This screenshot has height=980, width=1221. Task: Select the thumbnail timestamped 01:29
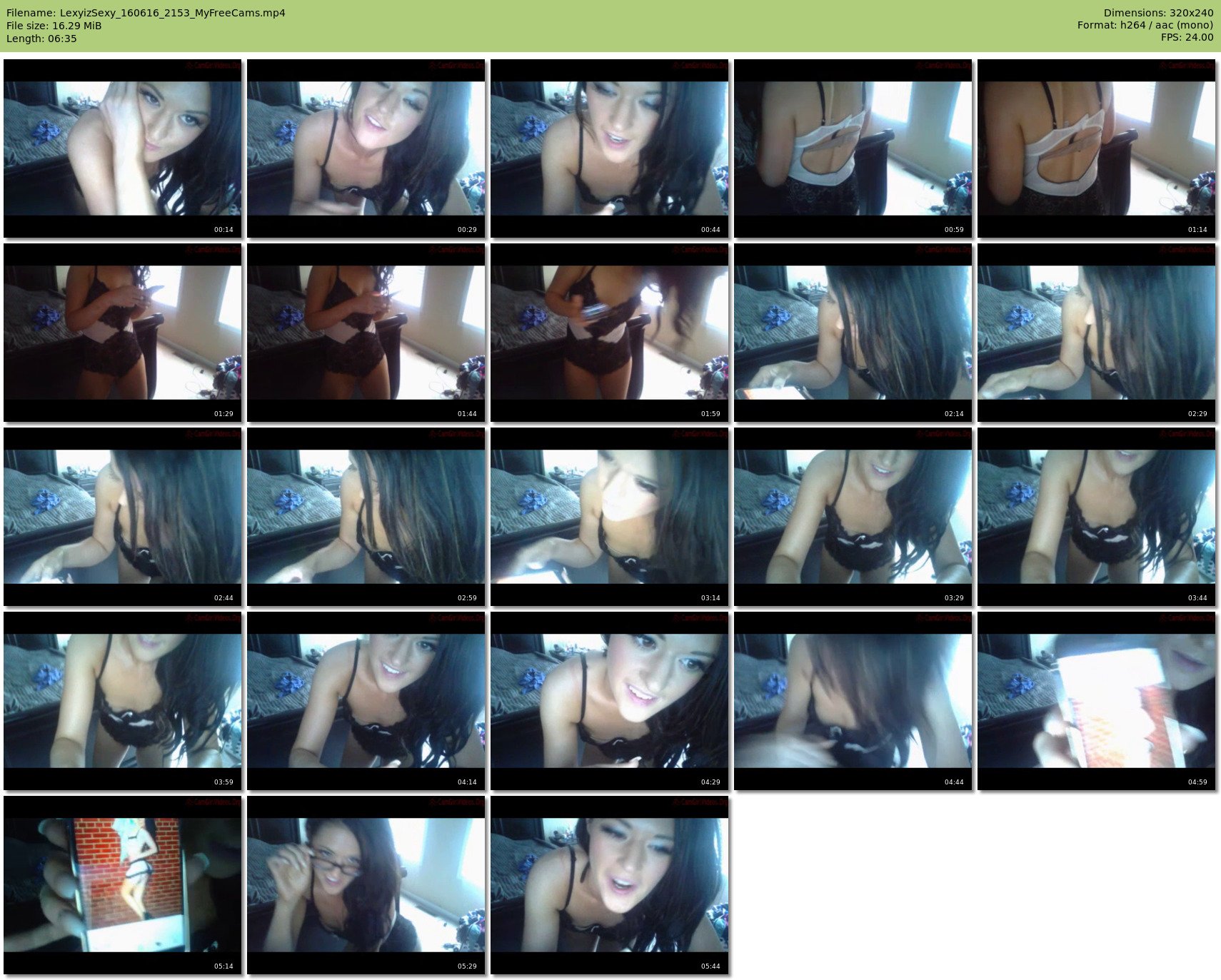tap(122, 333)
